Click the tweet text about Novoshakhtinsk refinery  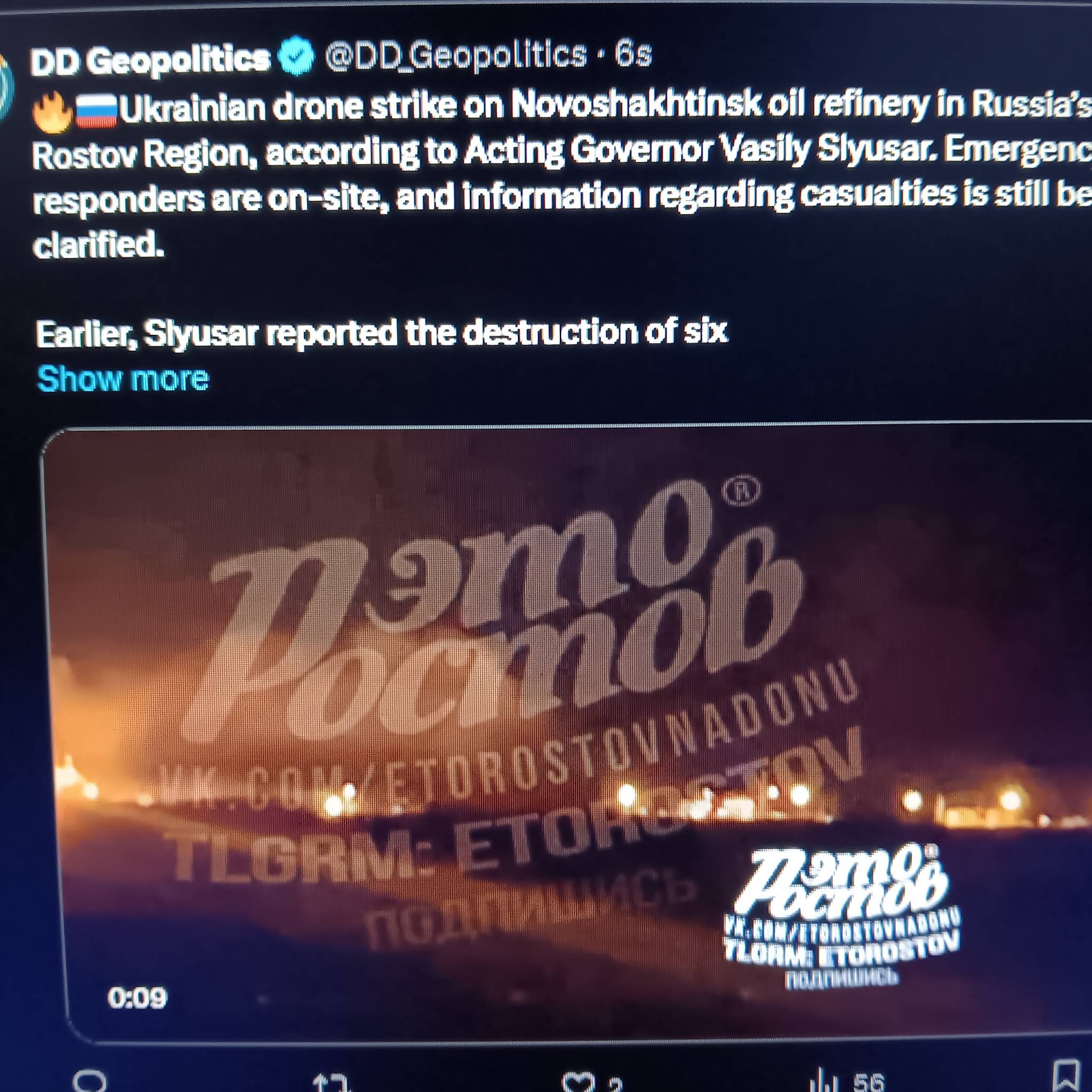tap(563, 175)
